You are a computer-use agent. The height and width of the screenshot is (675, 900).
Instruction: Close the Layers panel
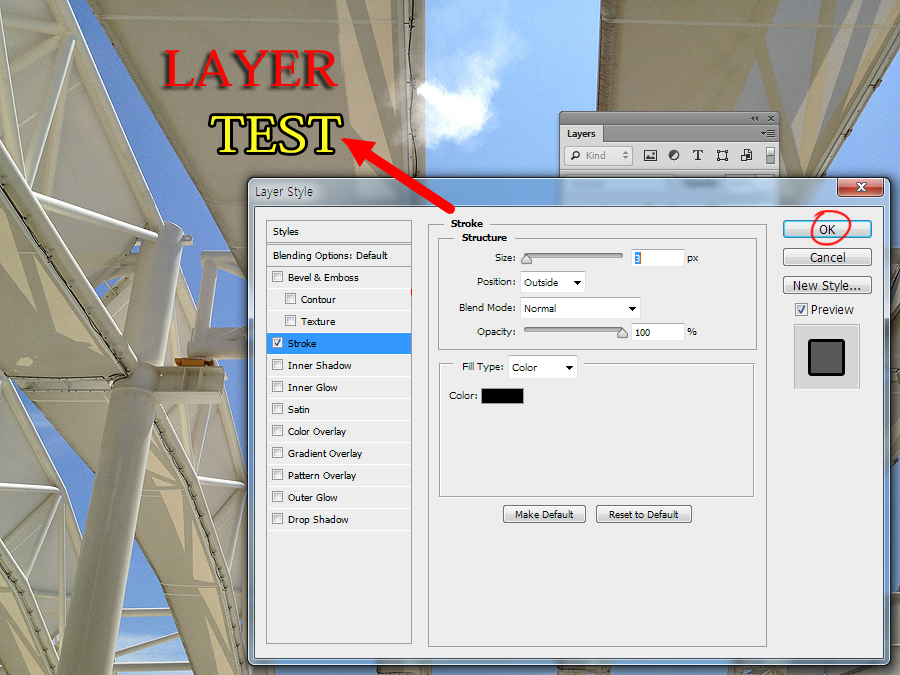click(771, 118)
